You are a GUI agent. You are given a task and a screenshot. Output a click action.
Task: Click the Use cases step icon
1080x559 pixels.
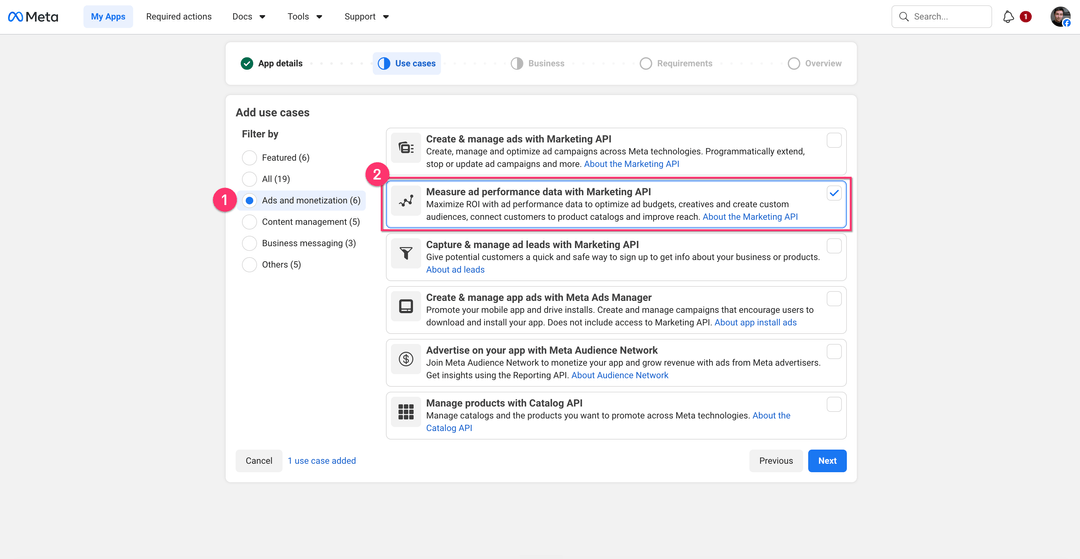pos(384,63)
